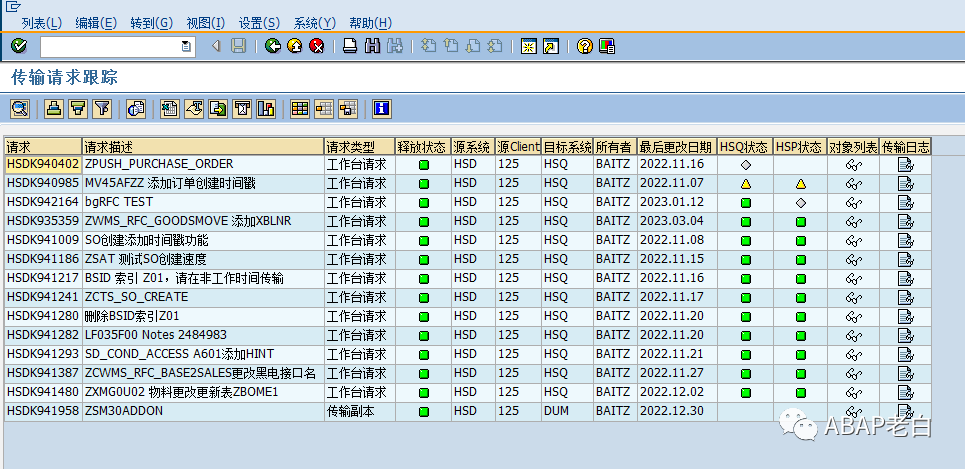Select the 最后更改日期 column header

[x=677, y=146]
